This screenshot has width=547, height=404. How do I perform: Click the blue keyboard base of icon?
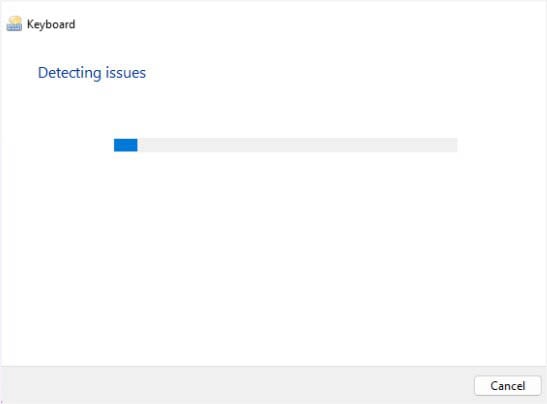pyautogui.click(x=14, y=28)
